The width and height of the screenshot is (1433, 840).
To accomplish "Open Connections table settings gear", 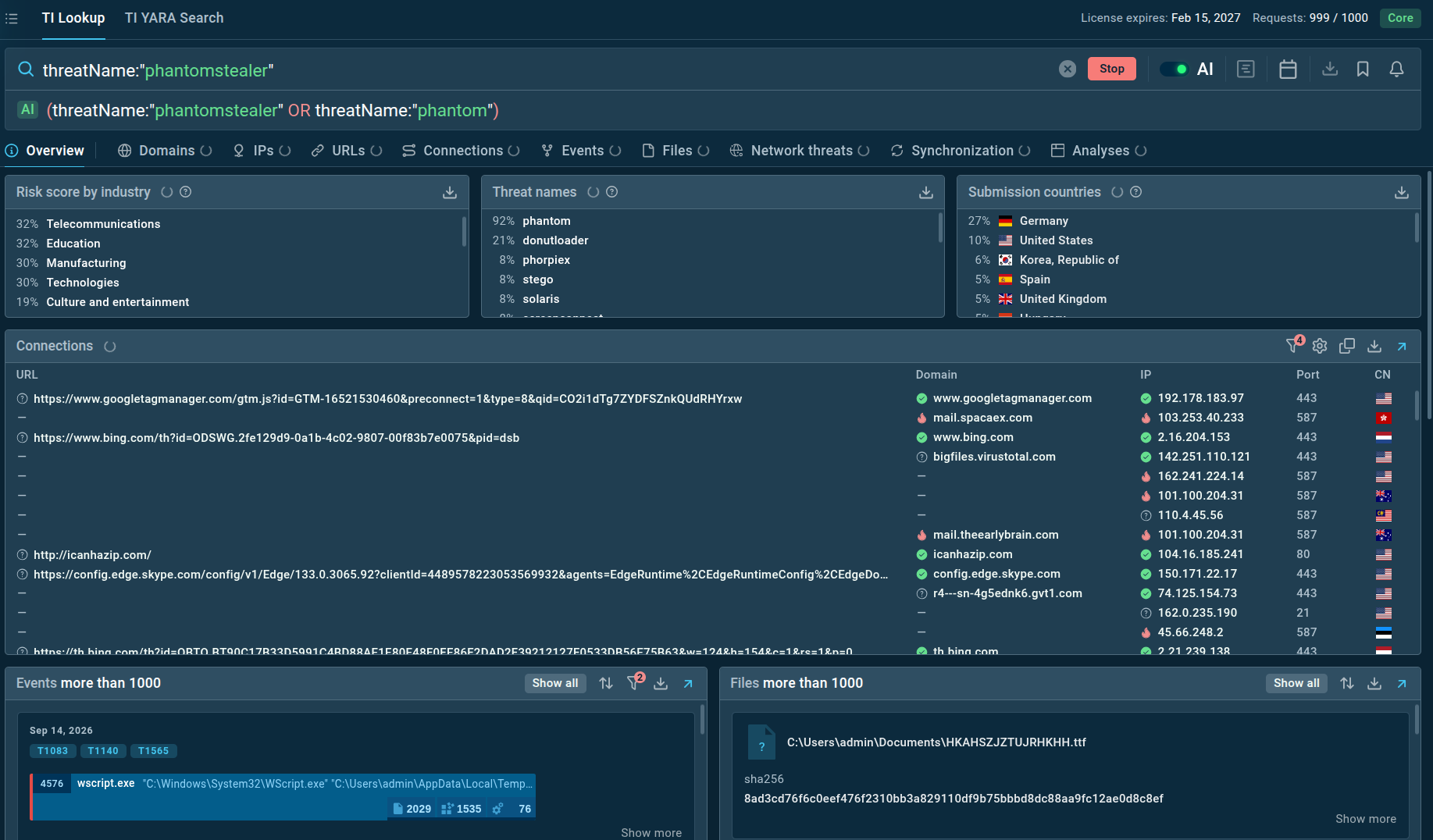I will [1320, 346].
